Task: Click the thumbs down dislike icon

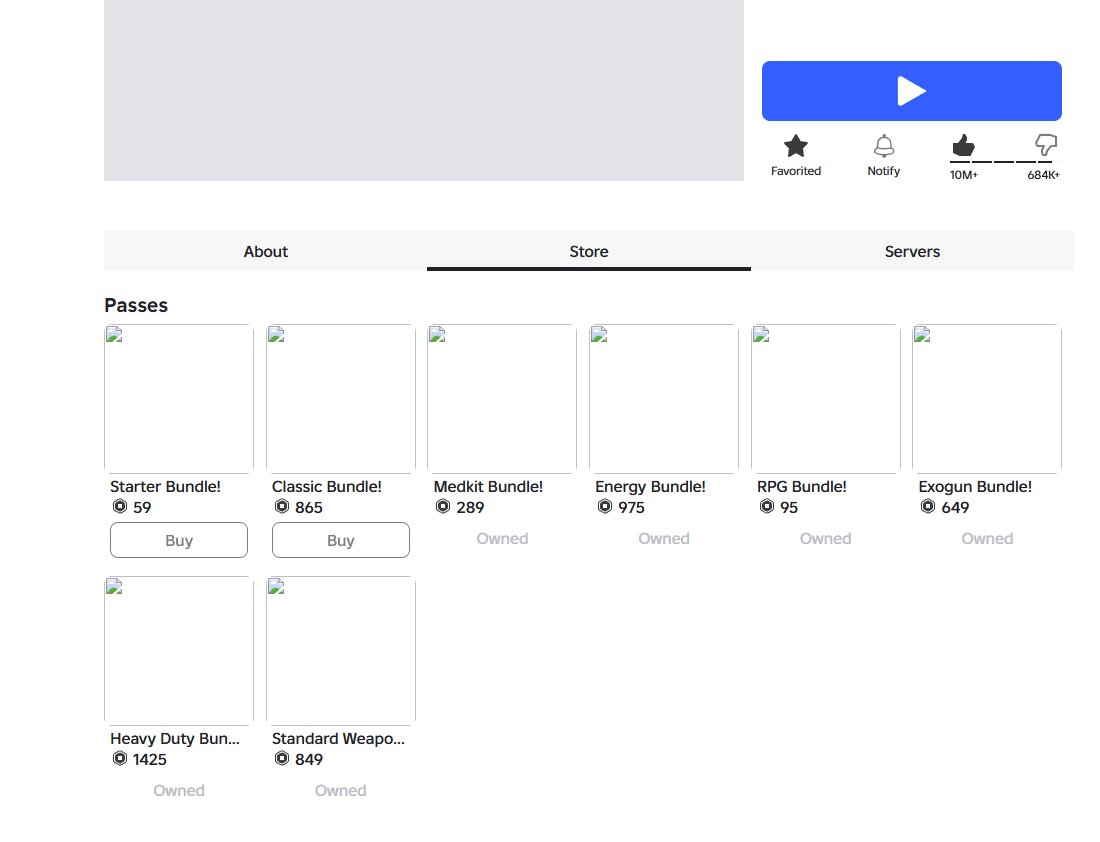Action: (x=1045, y=145)
